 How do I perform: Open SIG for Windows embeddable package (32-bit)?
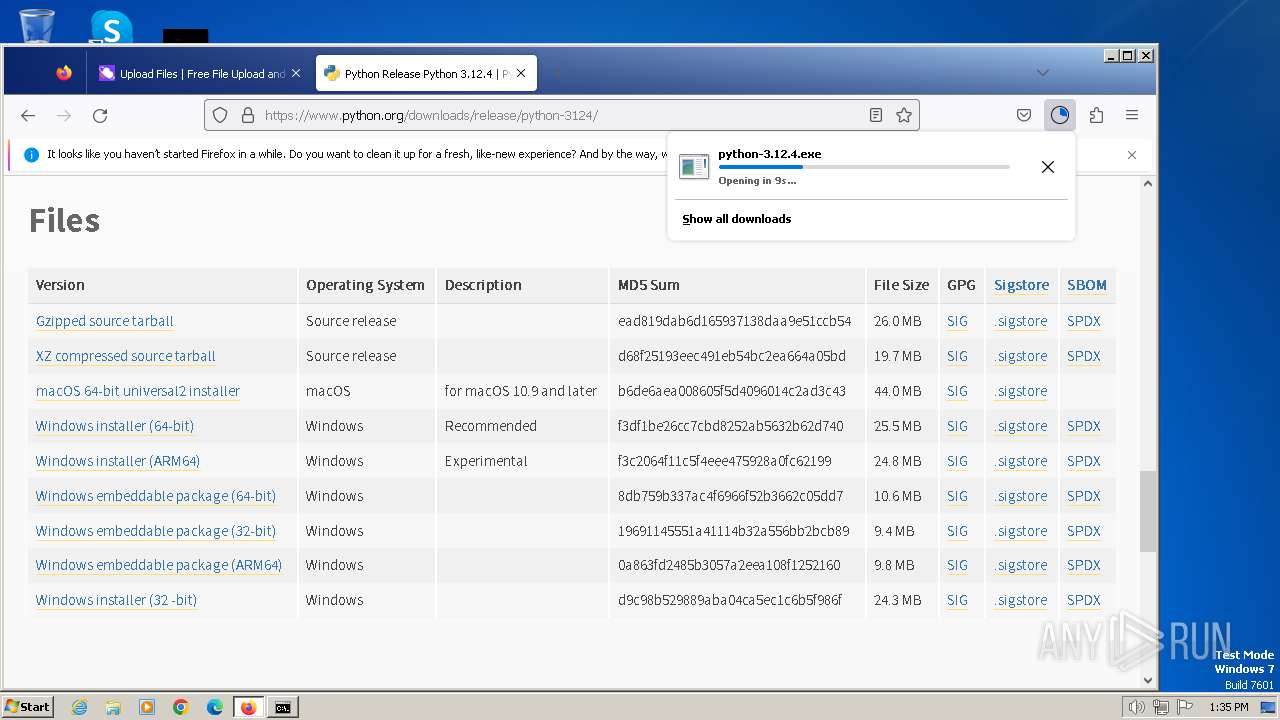click(958, 531)
